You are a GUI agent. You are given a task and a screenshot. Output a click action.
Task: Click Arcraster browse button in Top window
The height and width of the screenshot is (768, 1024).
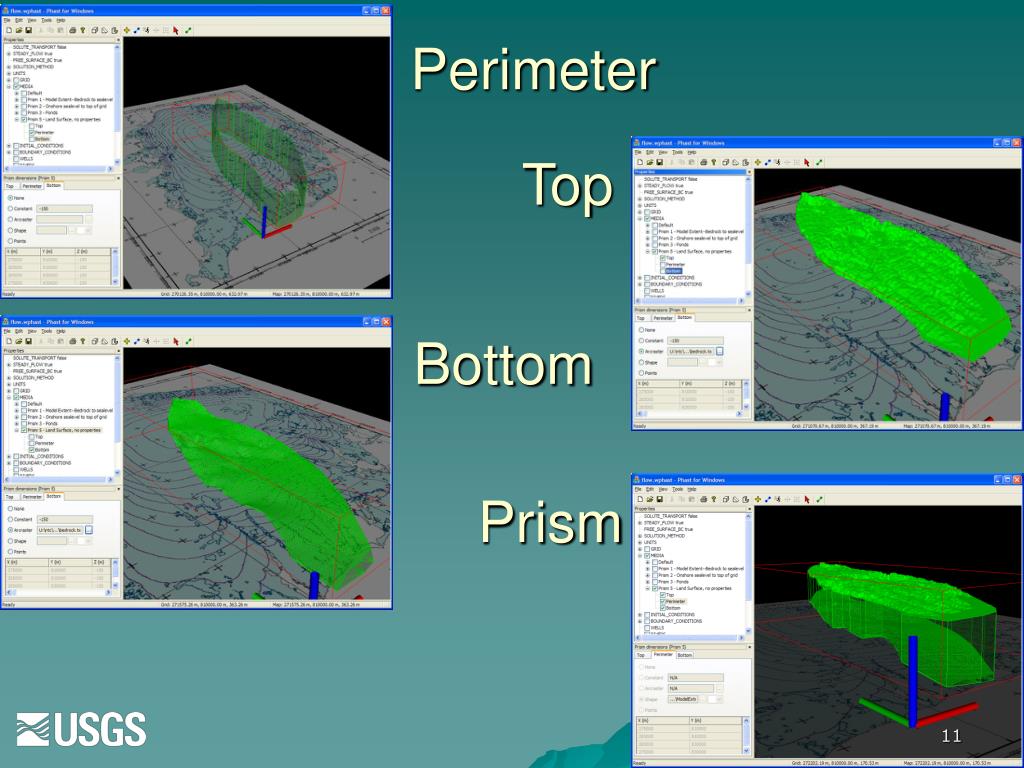click(x=720, y=351)
